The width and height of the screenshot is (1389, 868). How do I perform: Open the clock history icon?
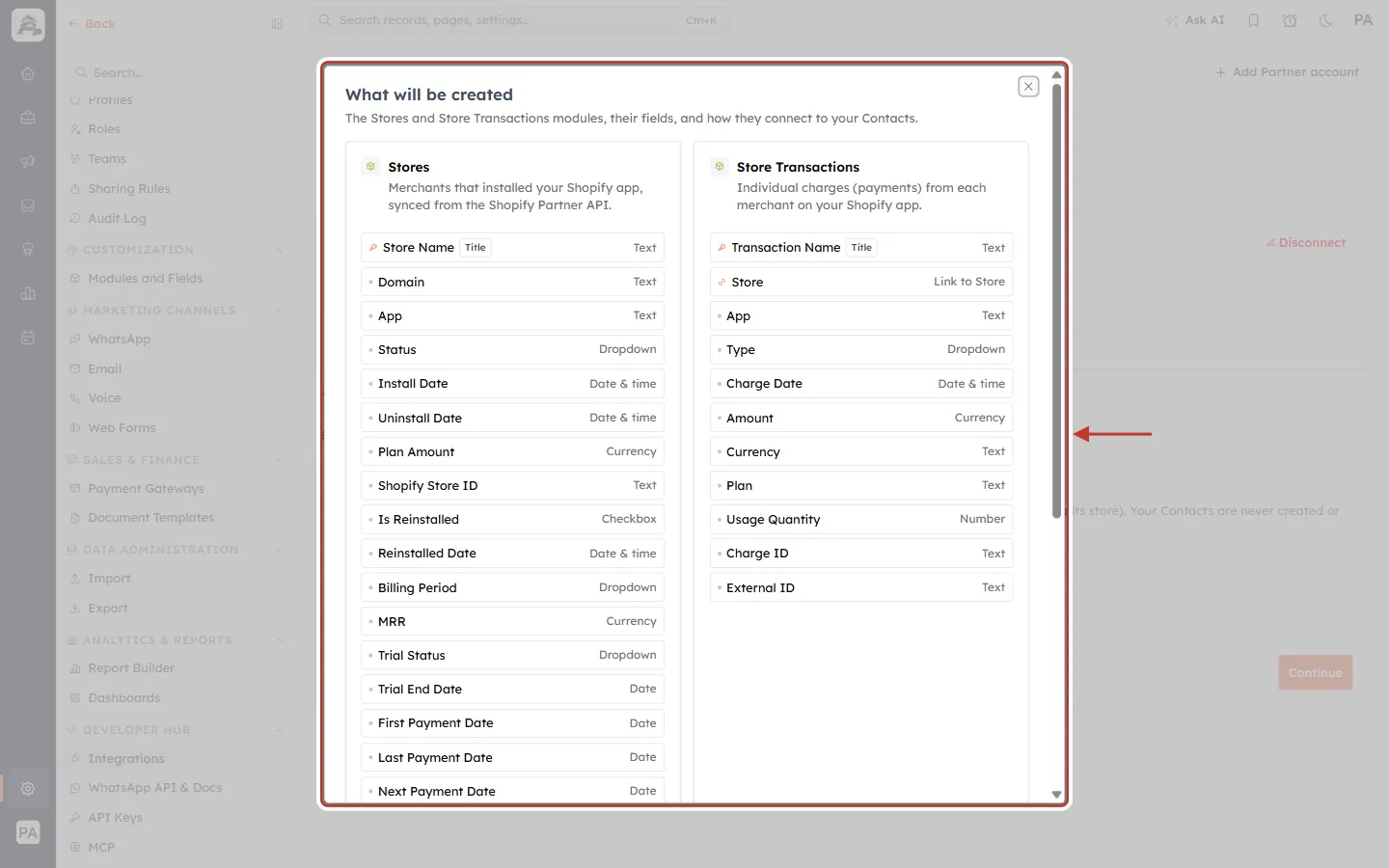pos(1290,20)
